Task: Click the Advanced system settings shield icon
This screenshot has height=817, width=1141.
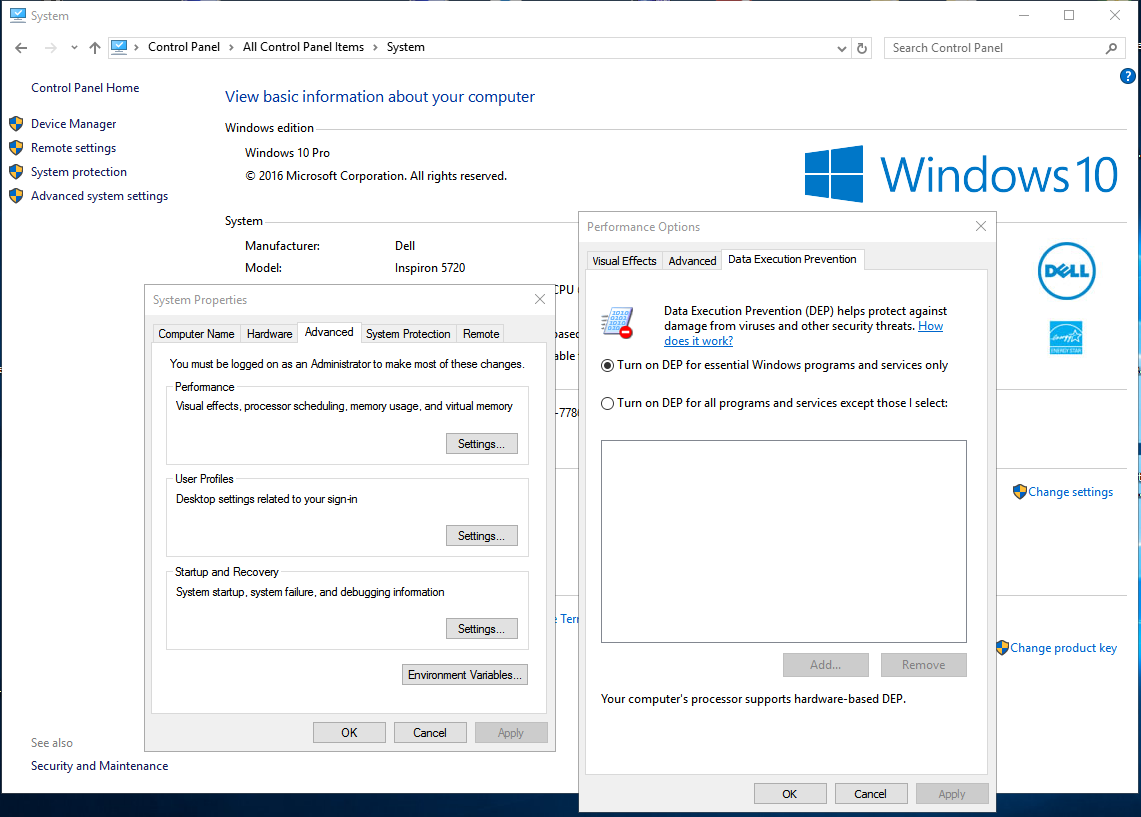Action: tap(16, 196)
